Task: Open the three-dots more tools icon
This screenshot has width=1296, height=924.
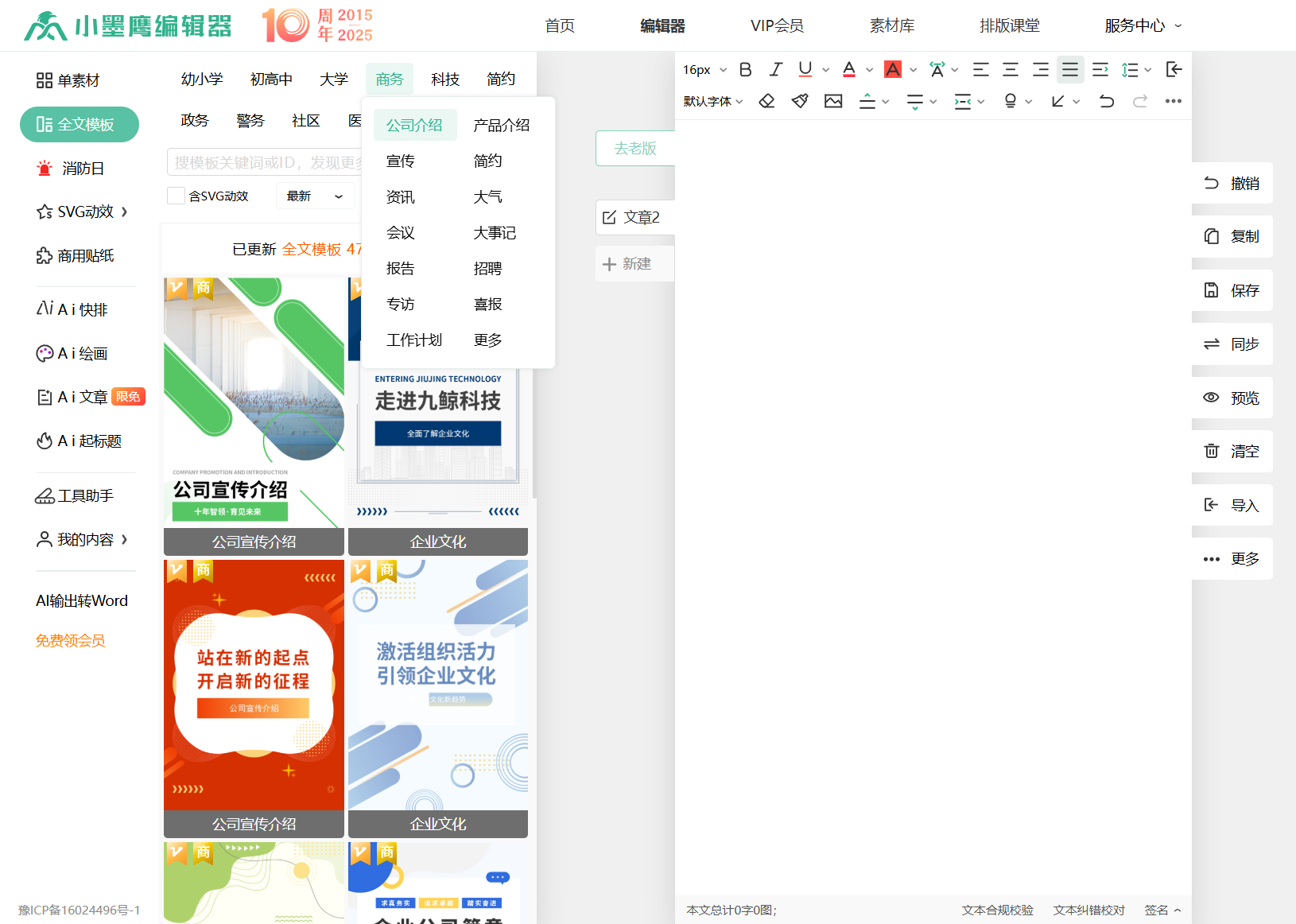Action: (x=1173, y=101)
